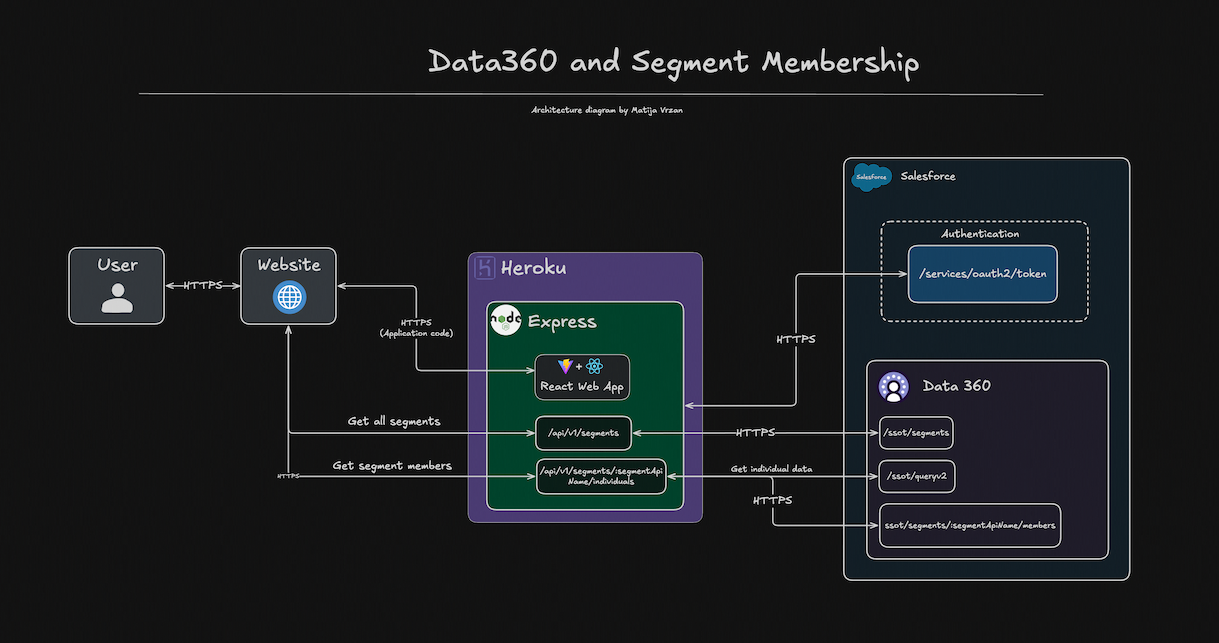Click the Data 360 round icon
The height and width of the screenshot is (643, 1219).
click(x=893, y=387)
